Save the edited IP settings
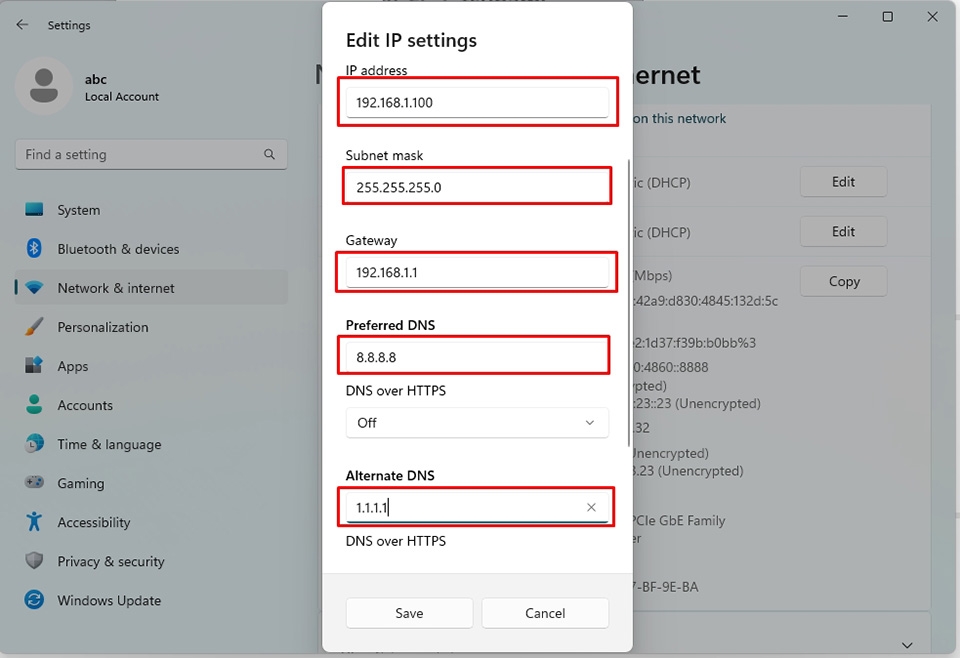The image size is (960, 658). click(409, 613)
